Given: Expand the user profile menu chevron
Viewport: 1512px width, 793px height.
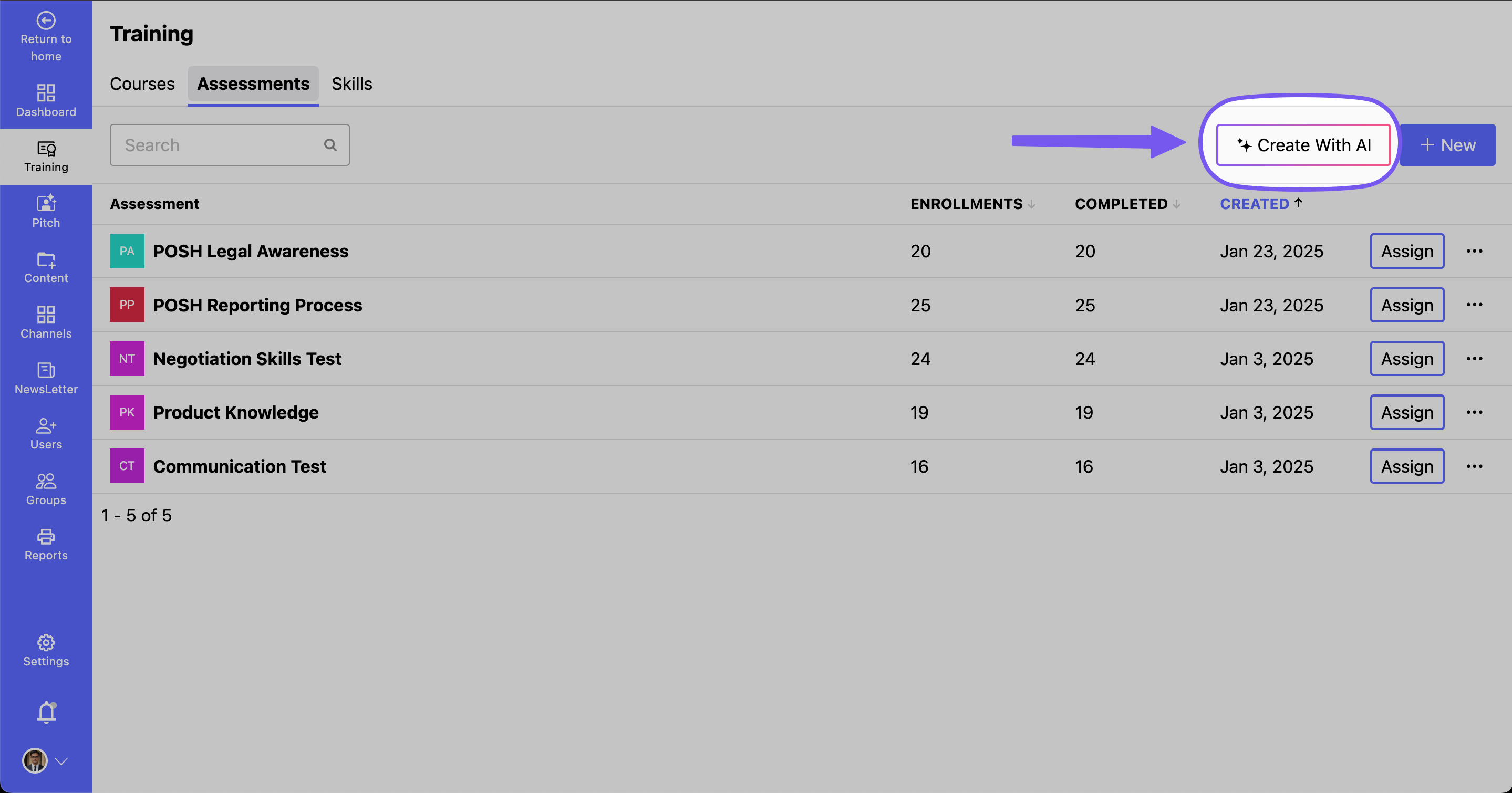Looking at the screenshot, I should tap(61, 761).
